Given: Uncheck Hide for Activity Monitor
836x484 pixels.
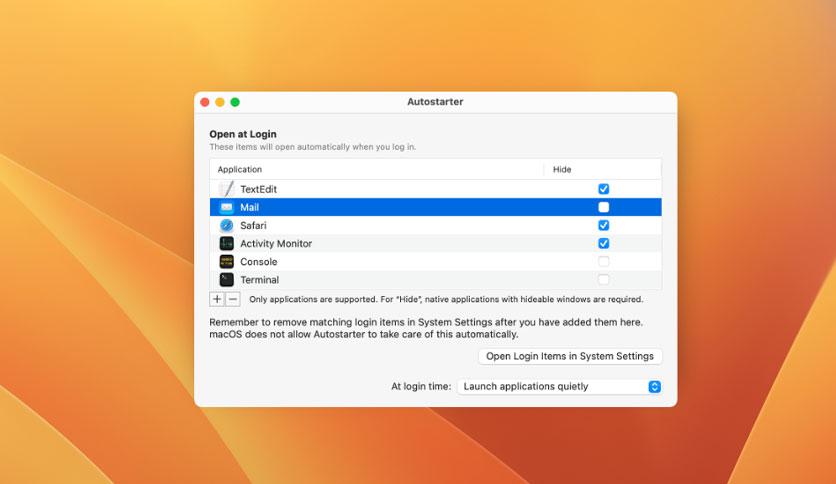Looking at the screenshot, I should pos(604,244).
